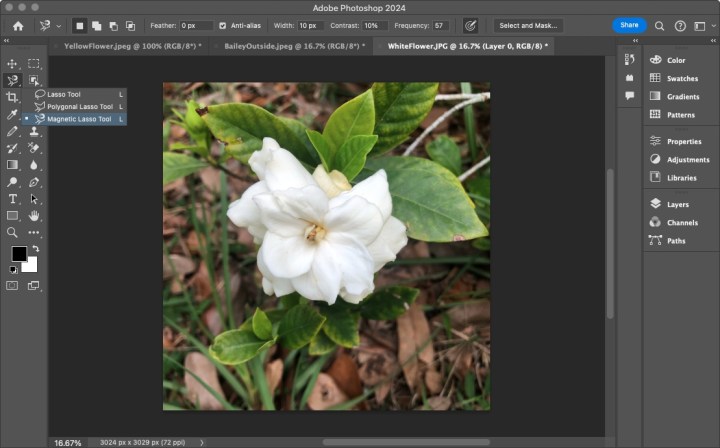Select the Zoom tool in toolbar
This screenshot has height=448, width=720.
13,232
